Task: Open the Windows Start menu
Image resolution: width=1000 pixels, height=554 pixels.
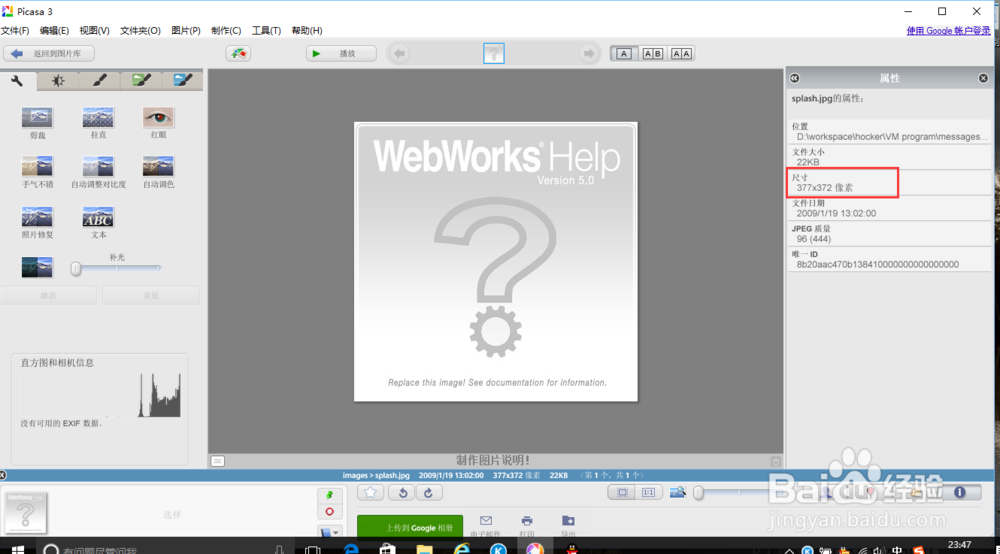Action: [x=17, y=548]
